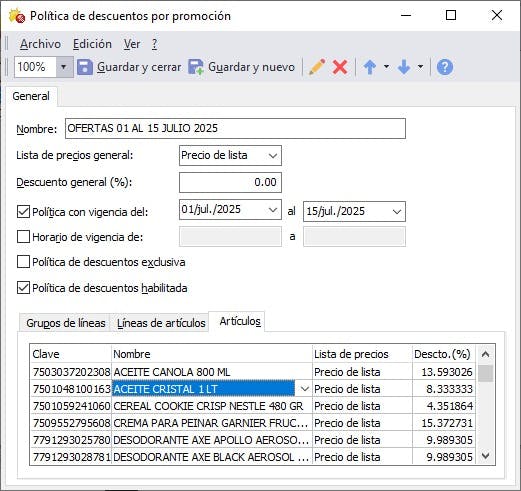Expand the 100% zoom dropdown
This screenshot has height=491, width=521.
[64, 67]
